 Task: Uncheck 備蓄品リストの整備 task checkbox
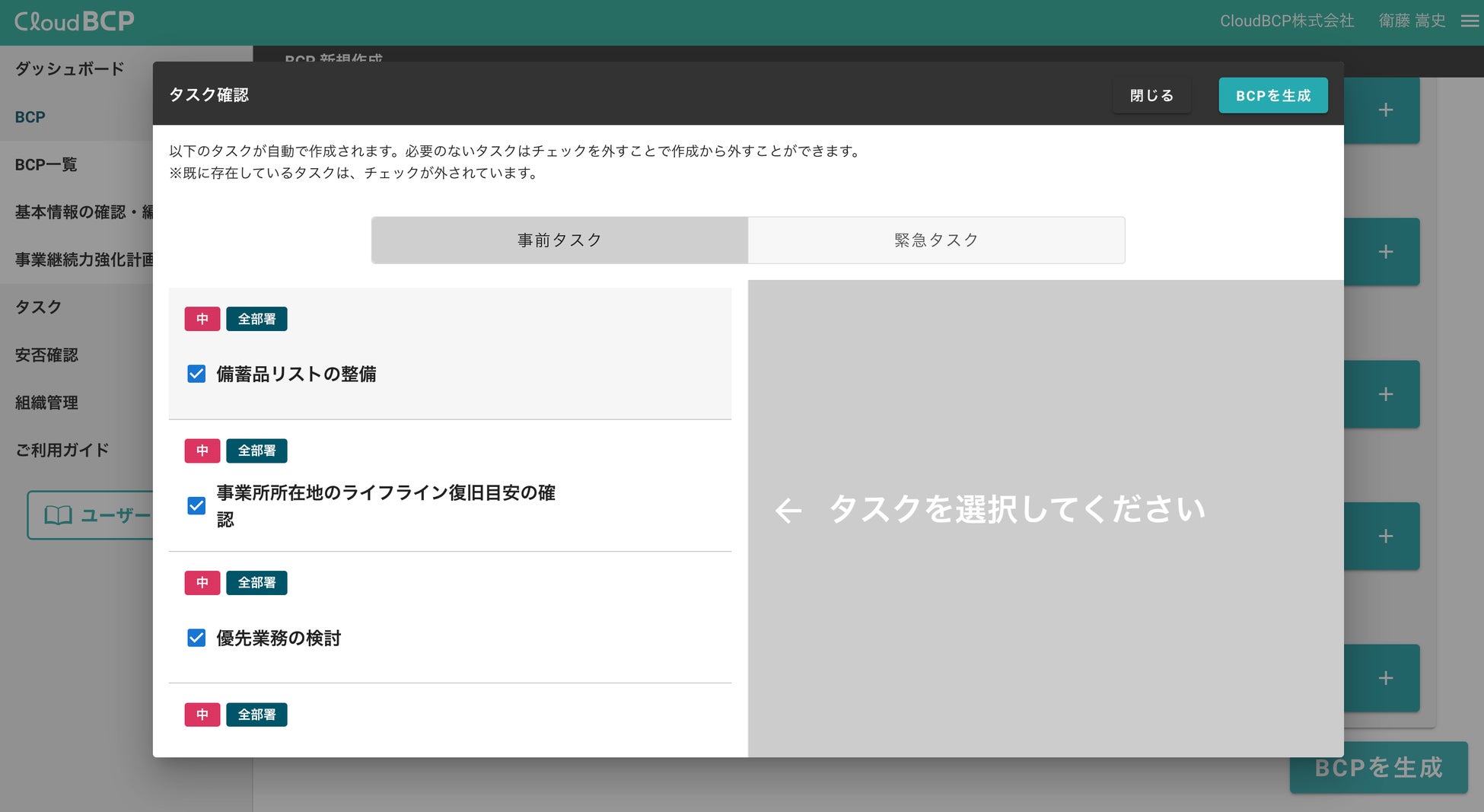click(x=196, y=374)
